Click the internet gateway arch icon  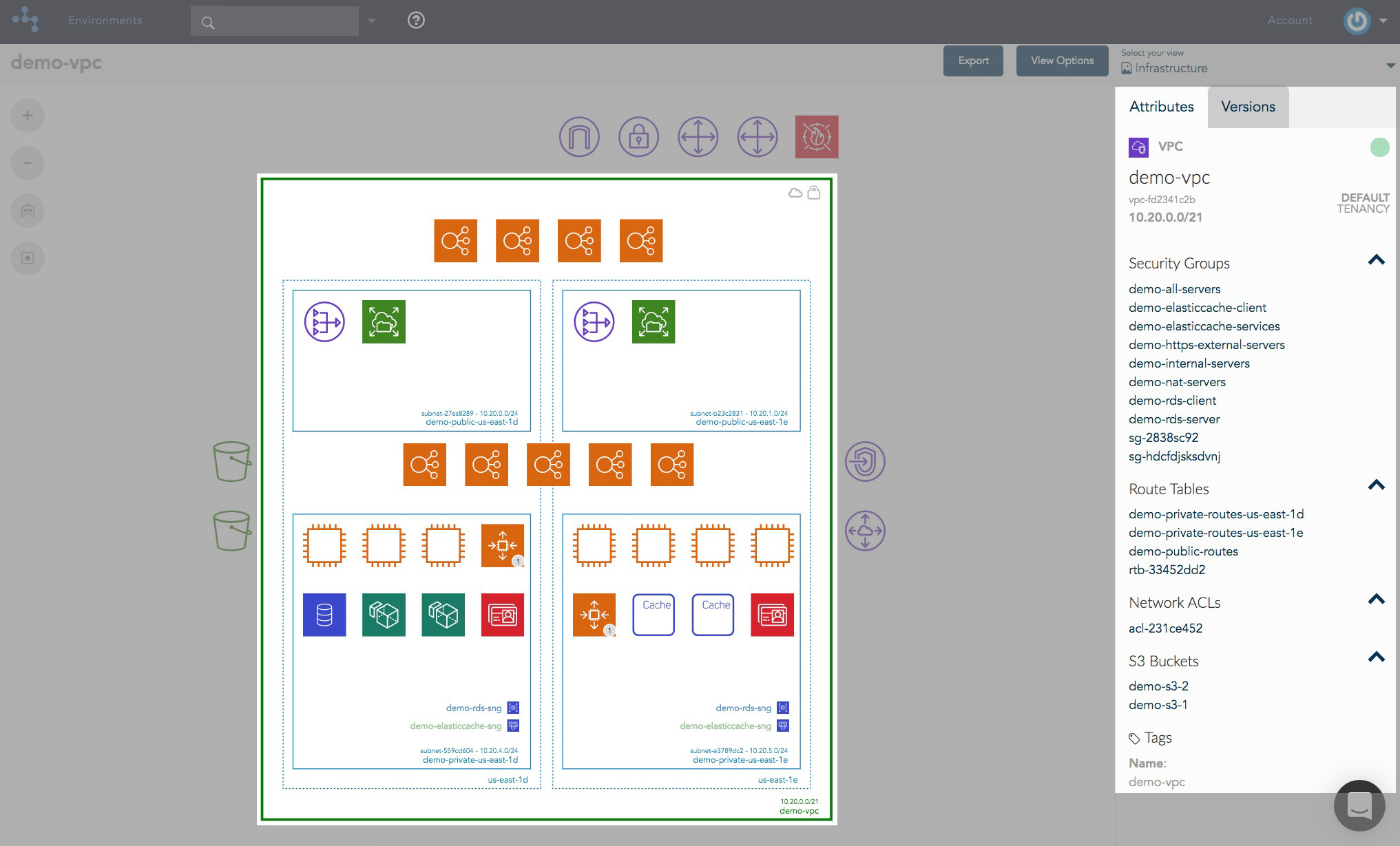pyautogui.click(x=579, y=136)
